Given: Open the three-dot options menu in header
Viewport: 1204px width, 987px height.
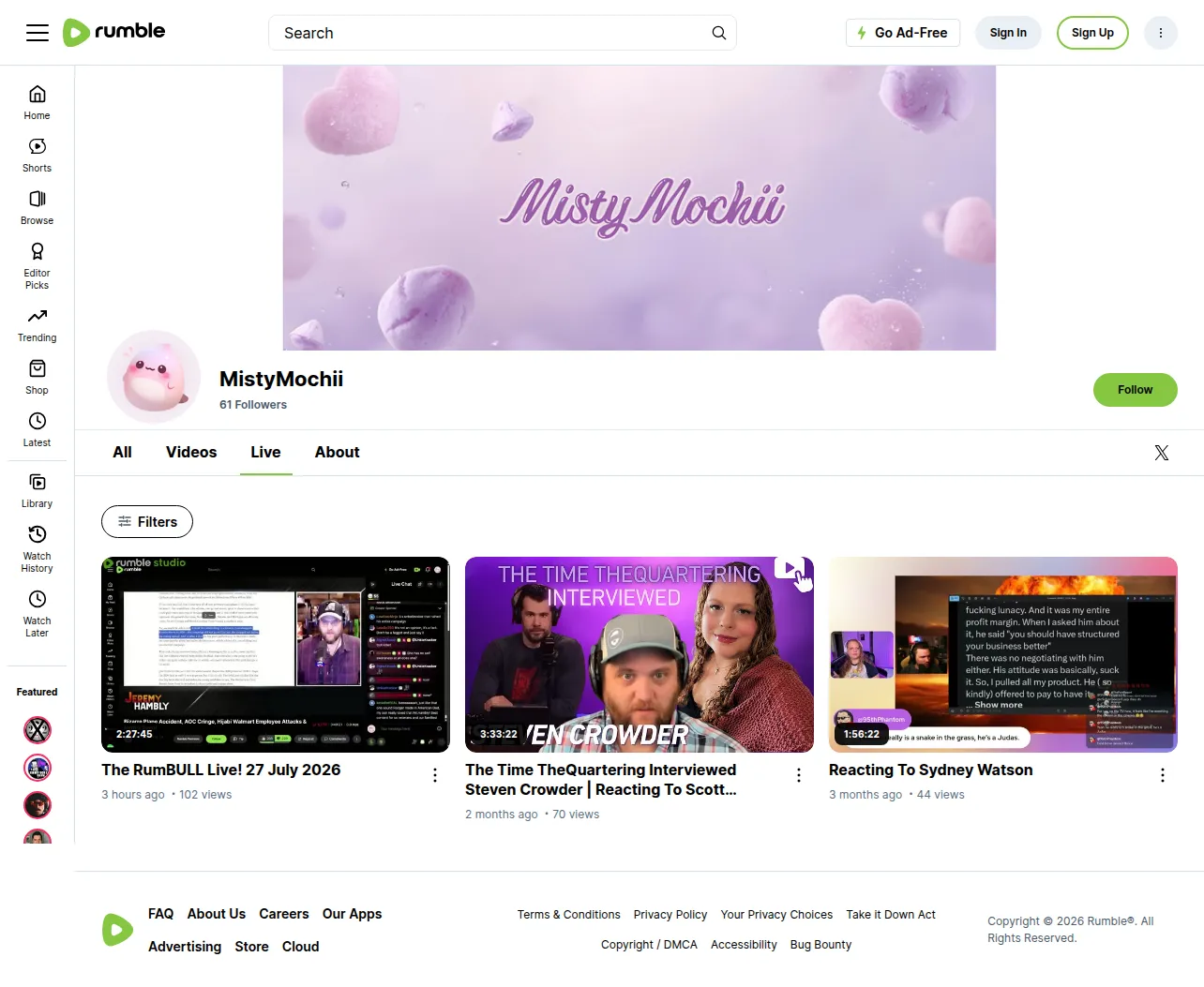Looking at the screenshot, I should click(x=1161, y=33).
